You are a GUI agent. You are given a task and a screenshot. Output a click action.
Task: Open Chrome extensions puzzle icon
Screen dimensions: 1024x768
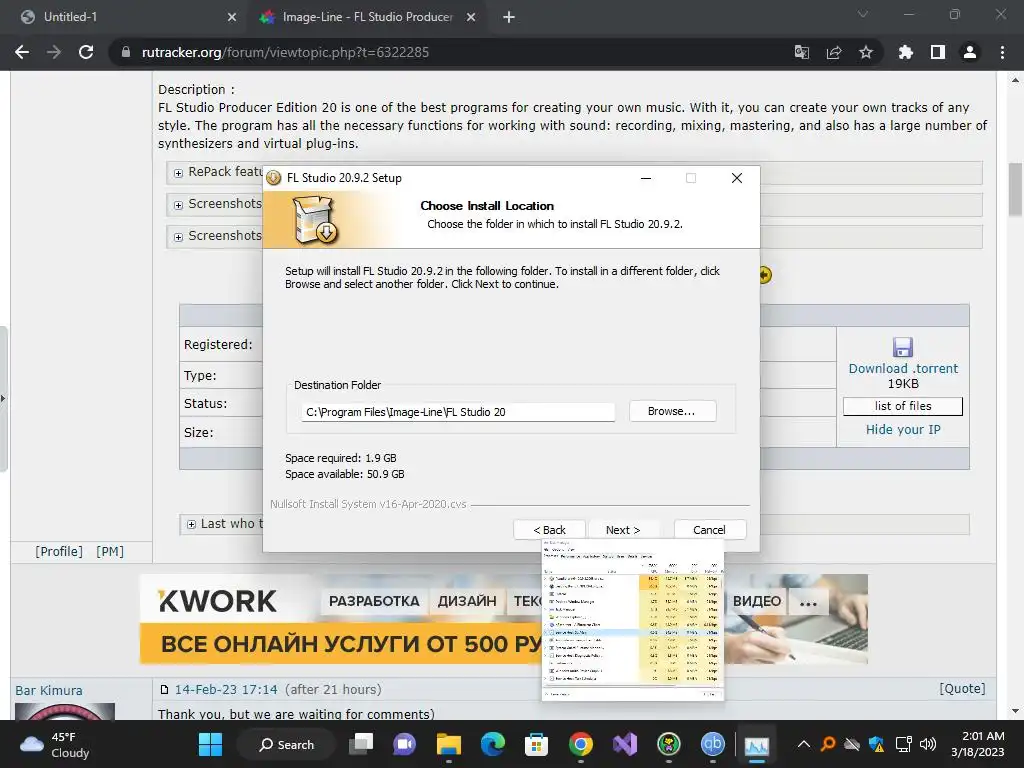point(906,52)
